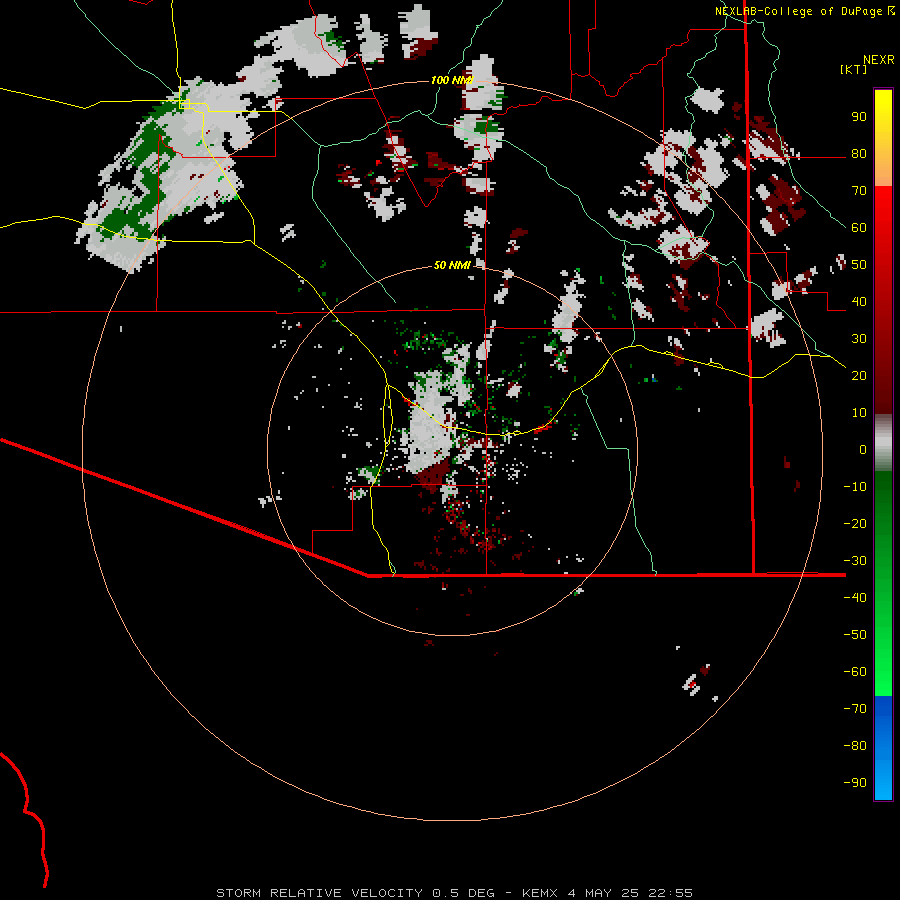Click the 20 value on velocity scale
The image size is (900, 900).
tap(859, 375)
